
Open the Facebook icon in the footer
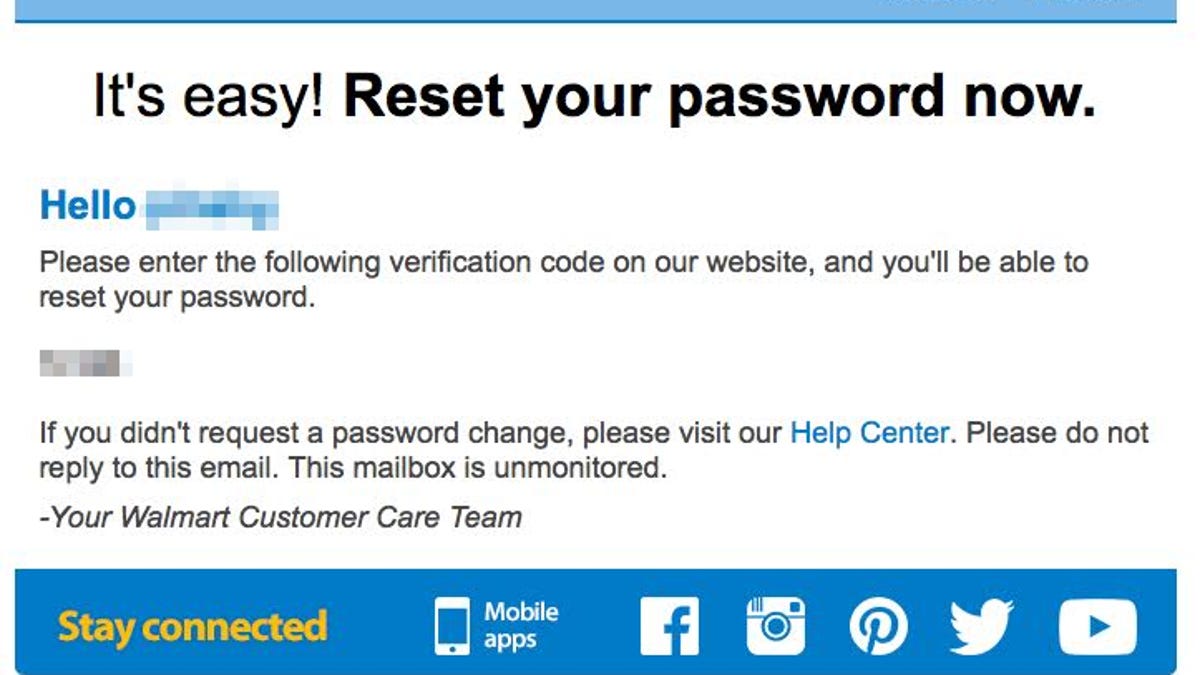click(x=670, y=626)
